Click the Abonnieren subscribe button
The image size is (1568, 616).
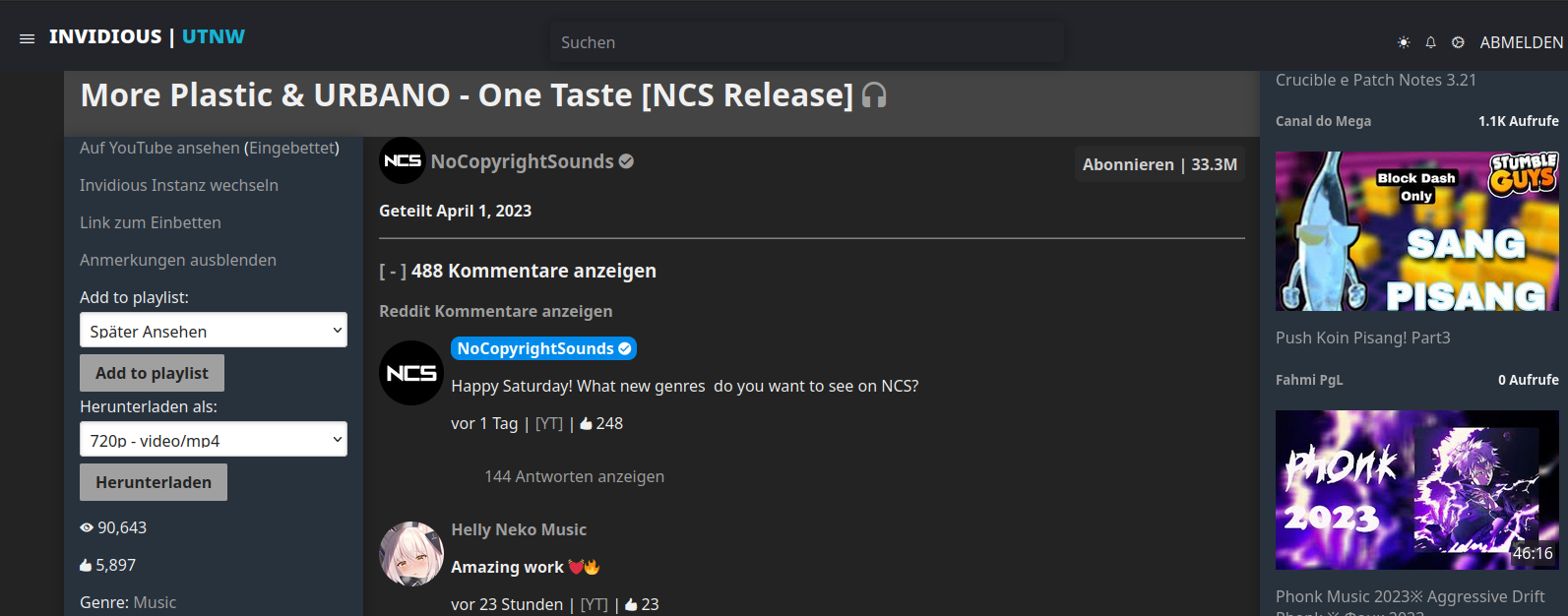[x=1160, y=164]
